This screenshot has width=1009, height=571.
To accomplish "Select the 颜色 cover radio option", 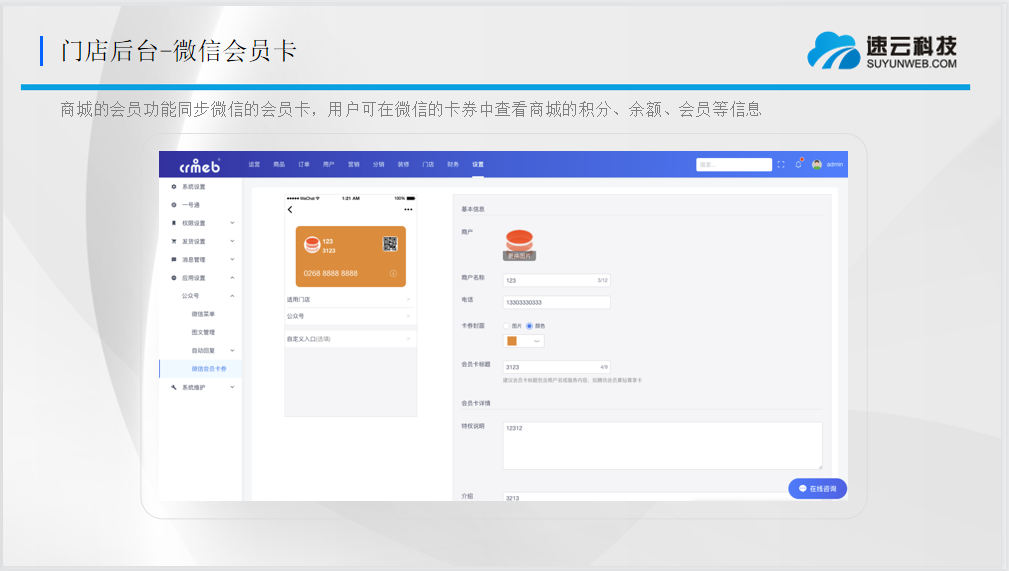I will click(529, 326).
